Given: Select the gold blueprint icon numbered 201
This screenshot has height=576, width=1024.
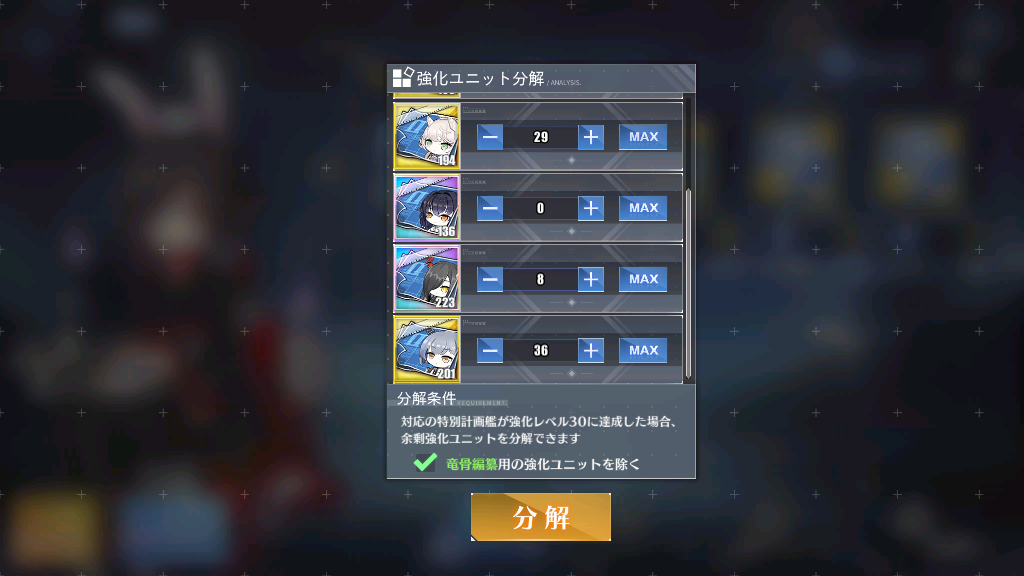Looking at the screenshot, I should [x=427, y=350].
